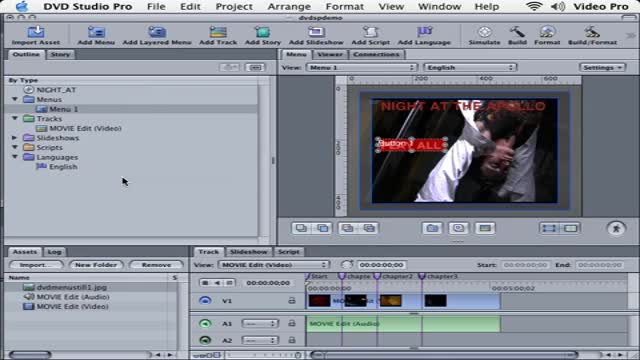The image size is (640, 360).
Task: Switch to the Connections tab
Action: tap(376, 54)
